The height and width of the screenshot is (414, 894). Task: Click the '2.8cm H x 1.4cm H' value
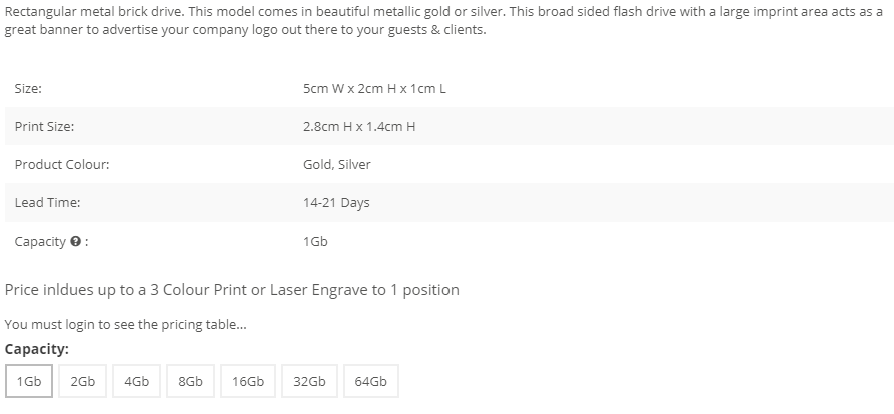[358, 127]
